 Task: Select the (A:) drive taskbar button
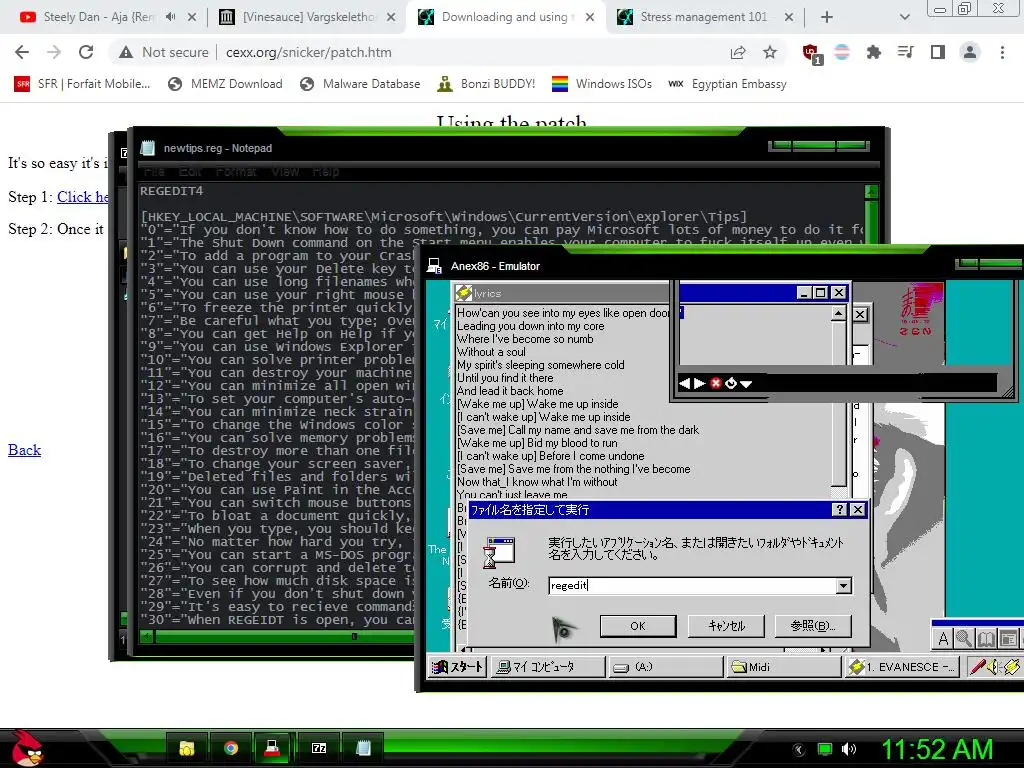[x=665, y=667]
